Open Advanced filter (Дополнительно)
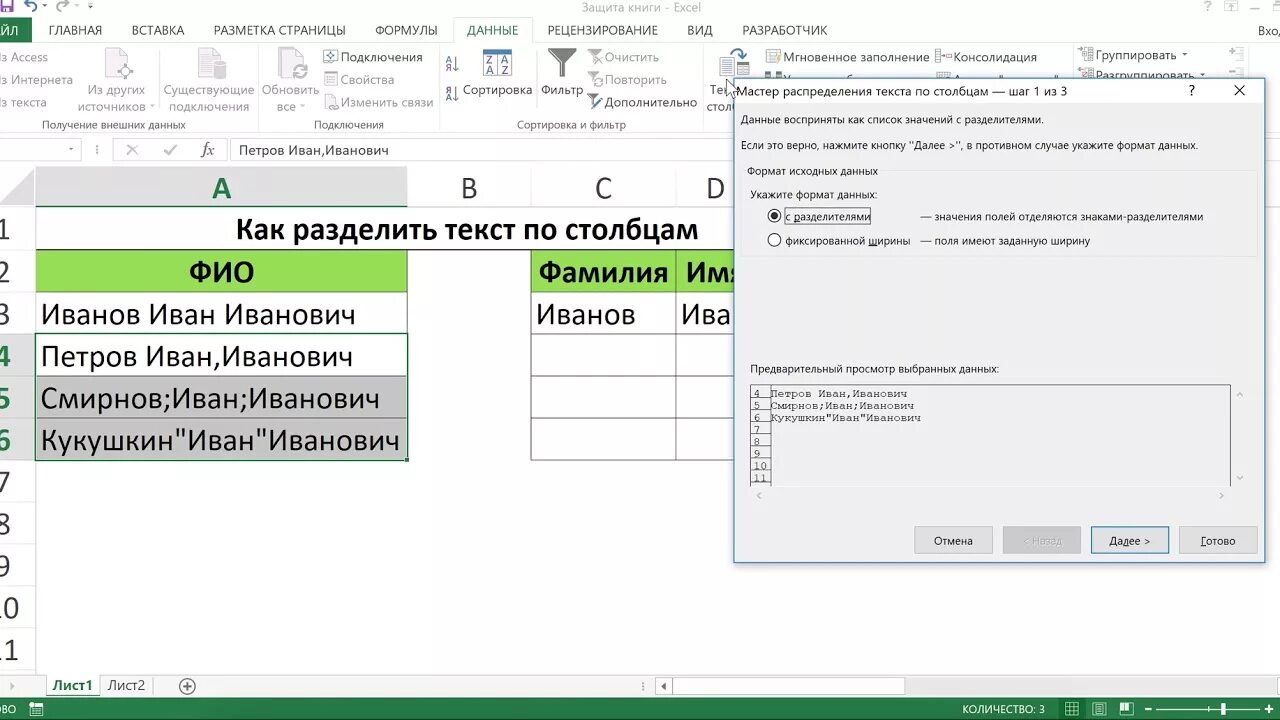This screenshot has height=720, width=1280. tap(642, 102)
